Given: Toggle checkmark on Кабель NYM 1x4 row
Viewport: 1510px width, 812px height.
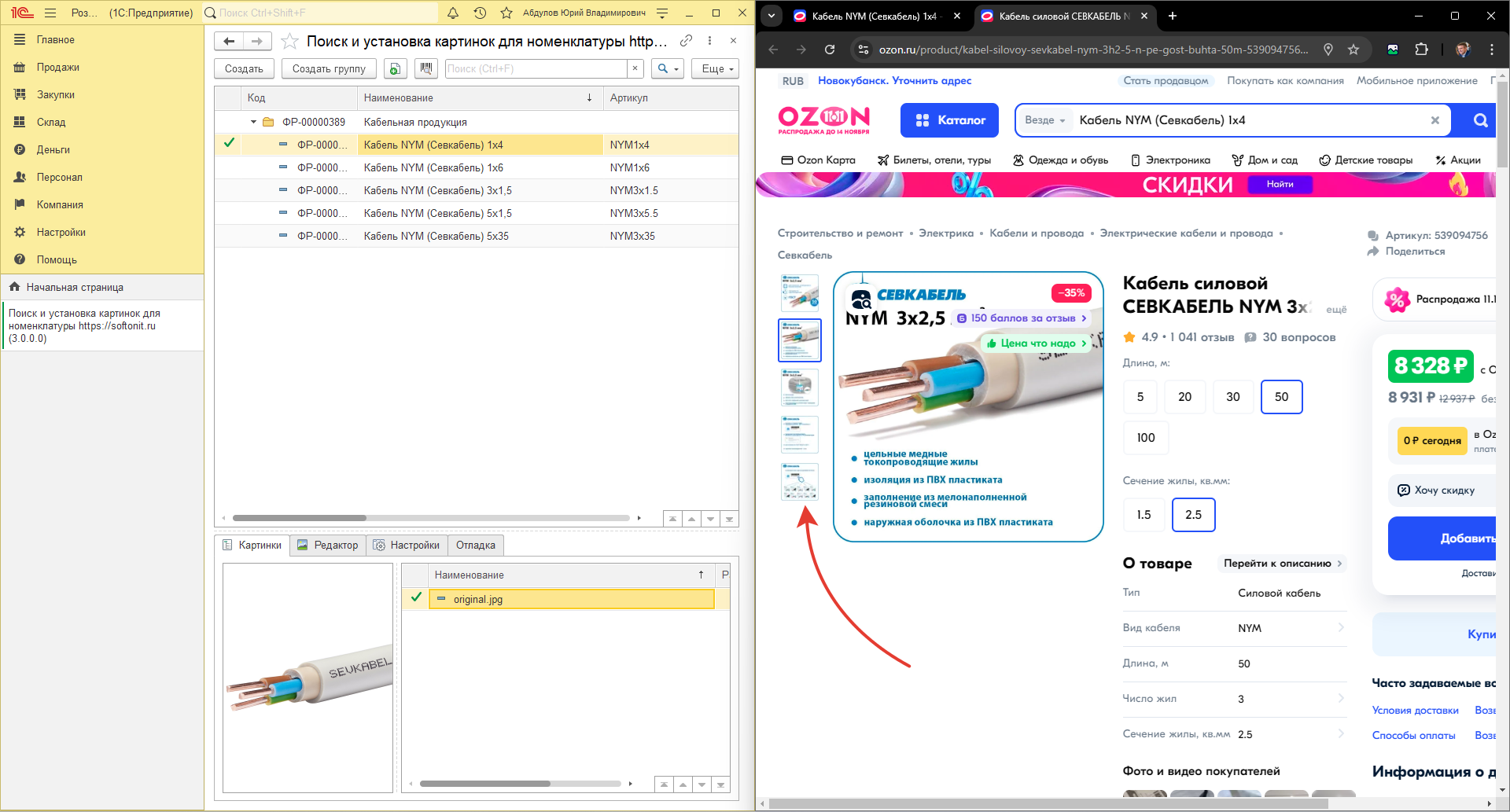Looking at the screenshot, I should [229, 144].
